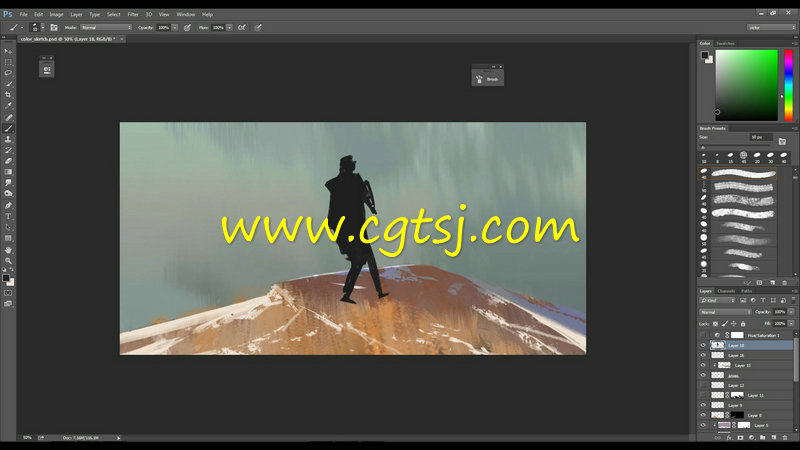The image size is (800, 450).
Task: Select the Pen tool
Action: pyautogui.click(x=8, y=206)
